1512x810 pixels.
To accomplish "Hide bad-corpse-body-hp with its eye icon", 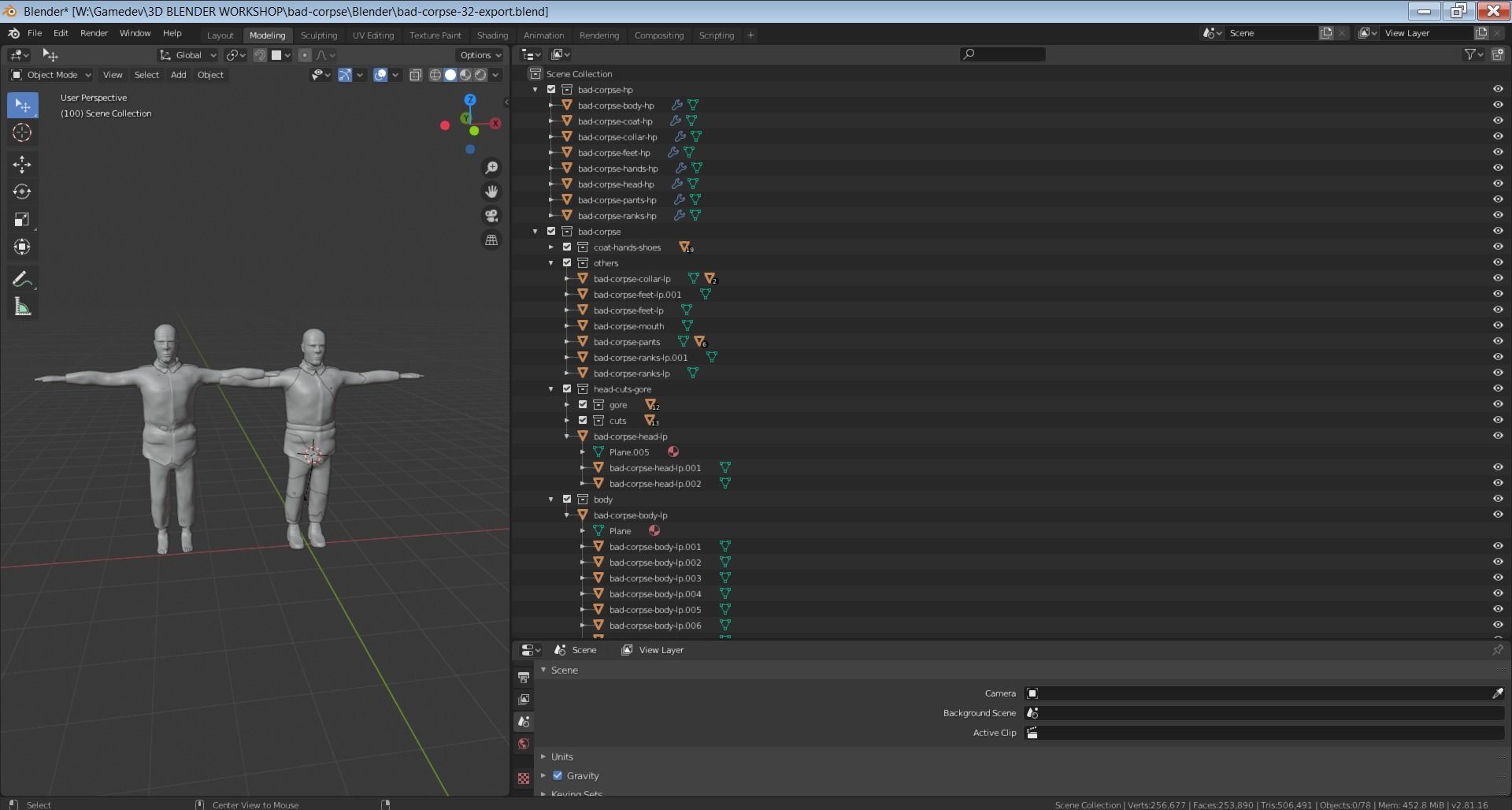I will pos(1497,105).
